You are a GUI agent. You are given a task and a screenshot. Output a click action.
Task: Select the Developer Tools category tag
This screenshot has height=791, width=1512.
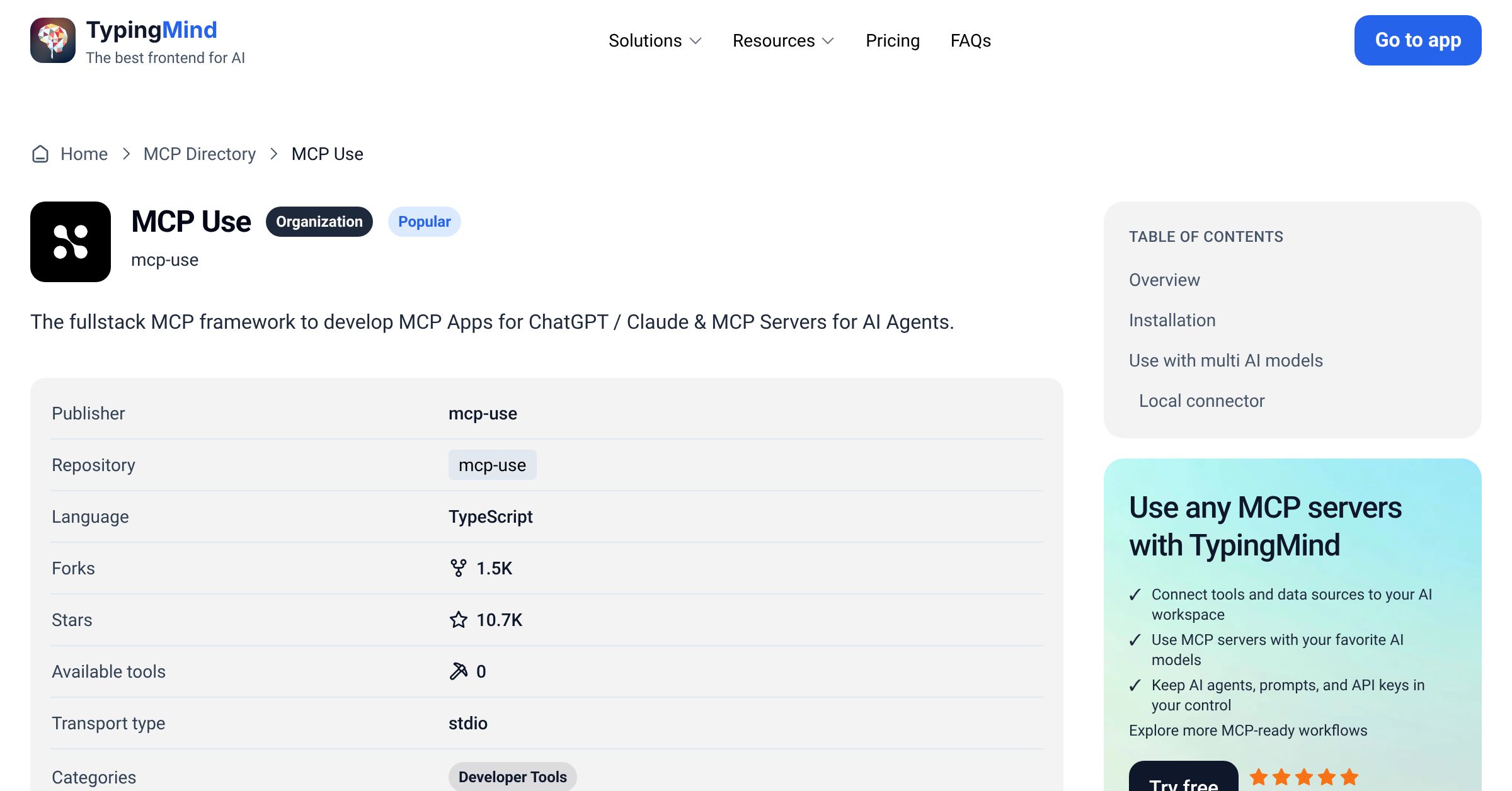click(513, 777)
